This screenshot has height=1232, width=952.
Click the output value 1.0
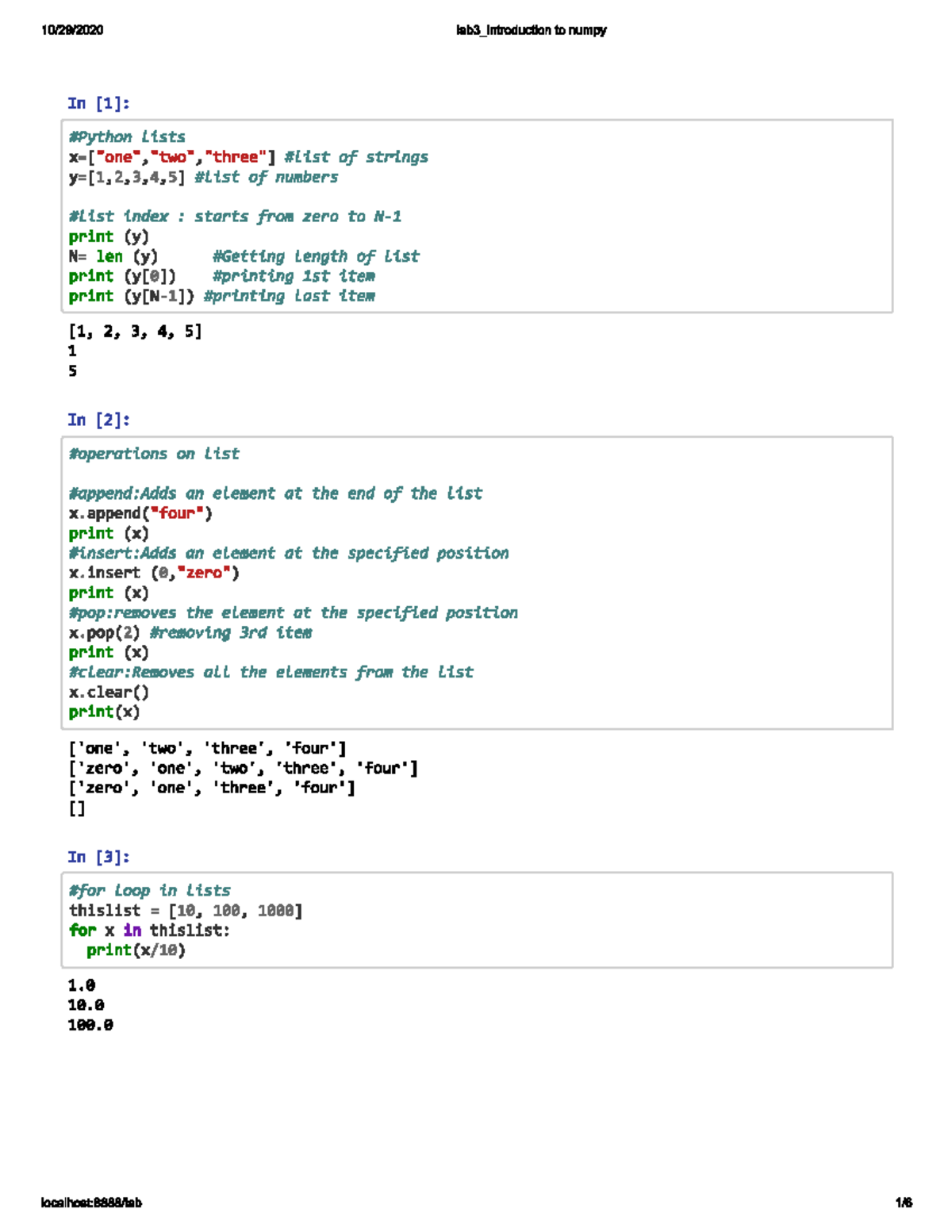tap(82, 985)
